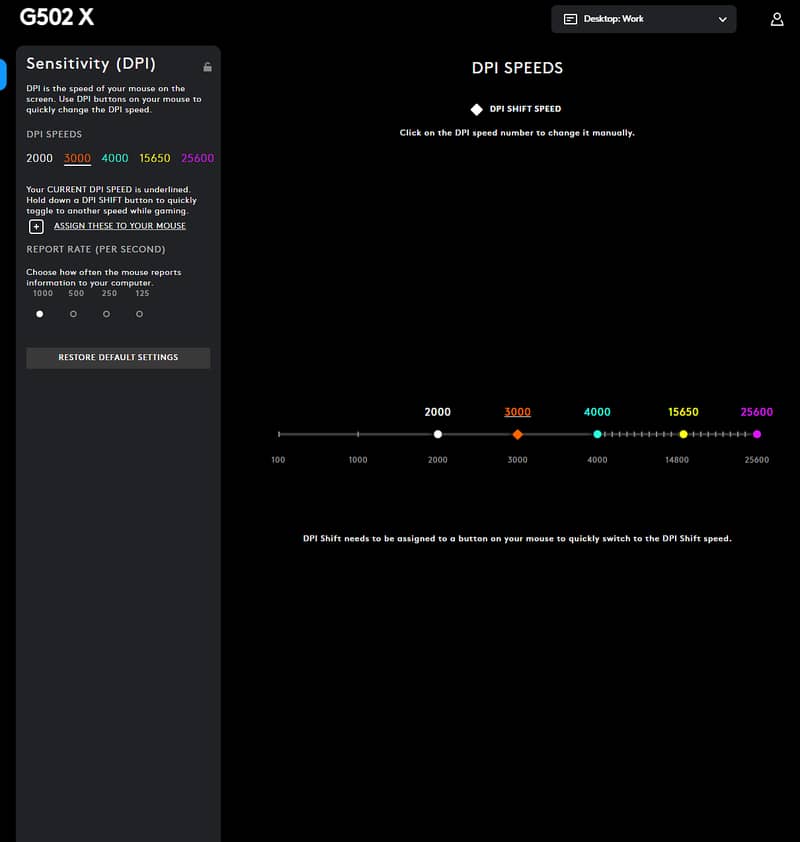Click the magenta 25600 DPI slider handle
The image size is (800, 842).
tap(757, 434)
